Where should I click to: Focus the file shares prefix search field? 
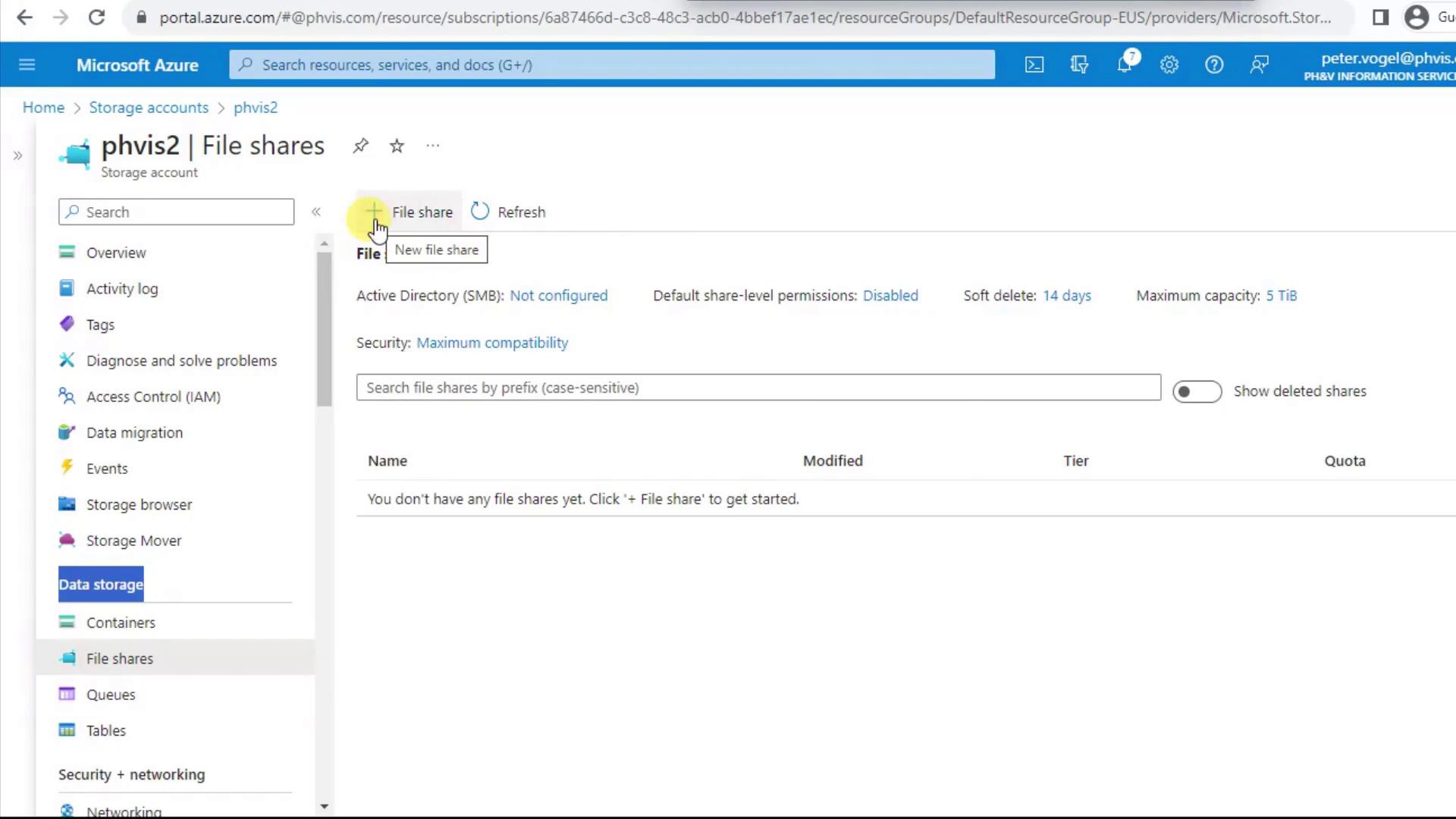pos(758,388)
